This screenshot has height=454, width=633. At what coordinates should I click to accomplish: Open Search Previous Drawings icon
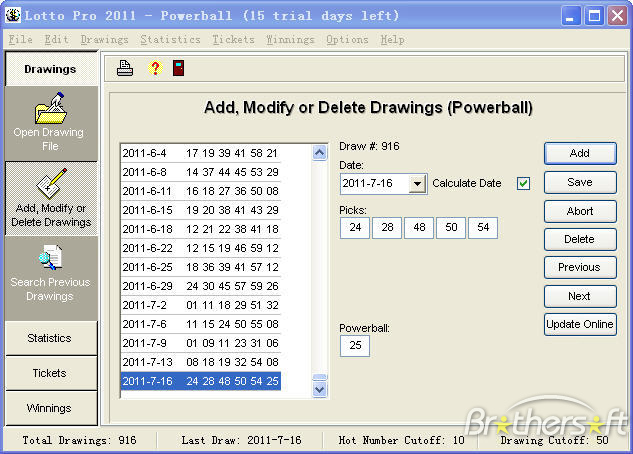[50, 257]
